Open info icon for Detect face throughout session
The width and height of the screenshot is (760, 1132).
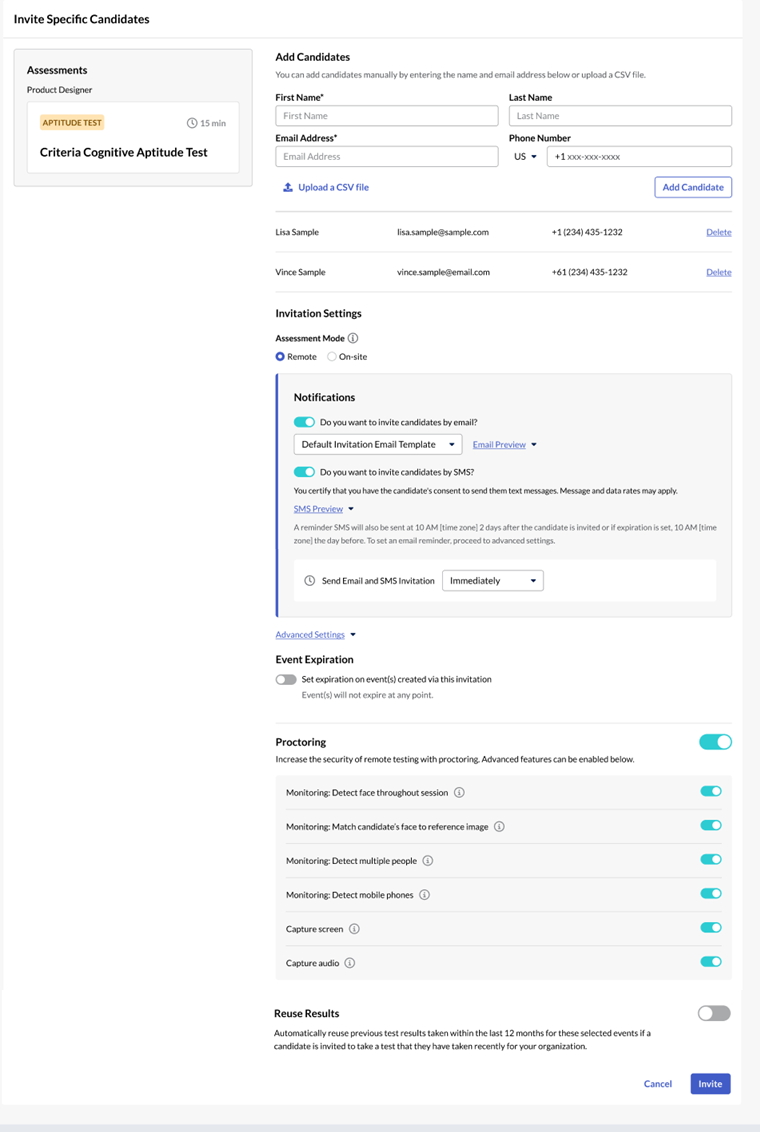(x=459, y=792)
